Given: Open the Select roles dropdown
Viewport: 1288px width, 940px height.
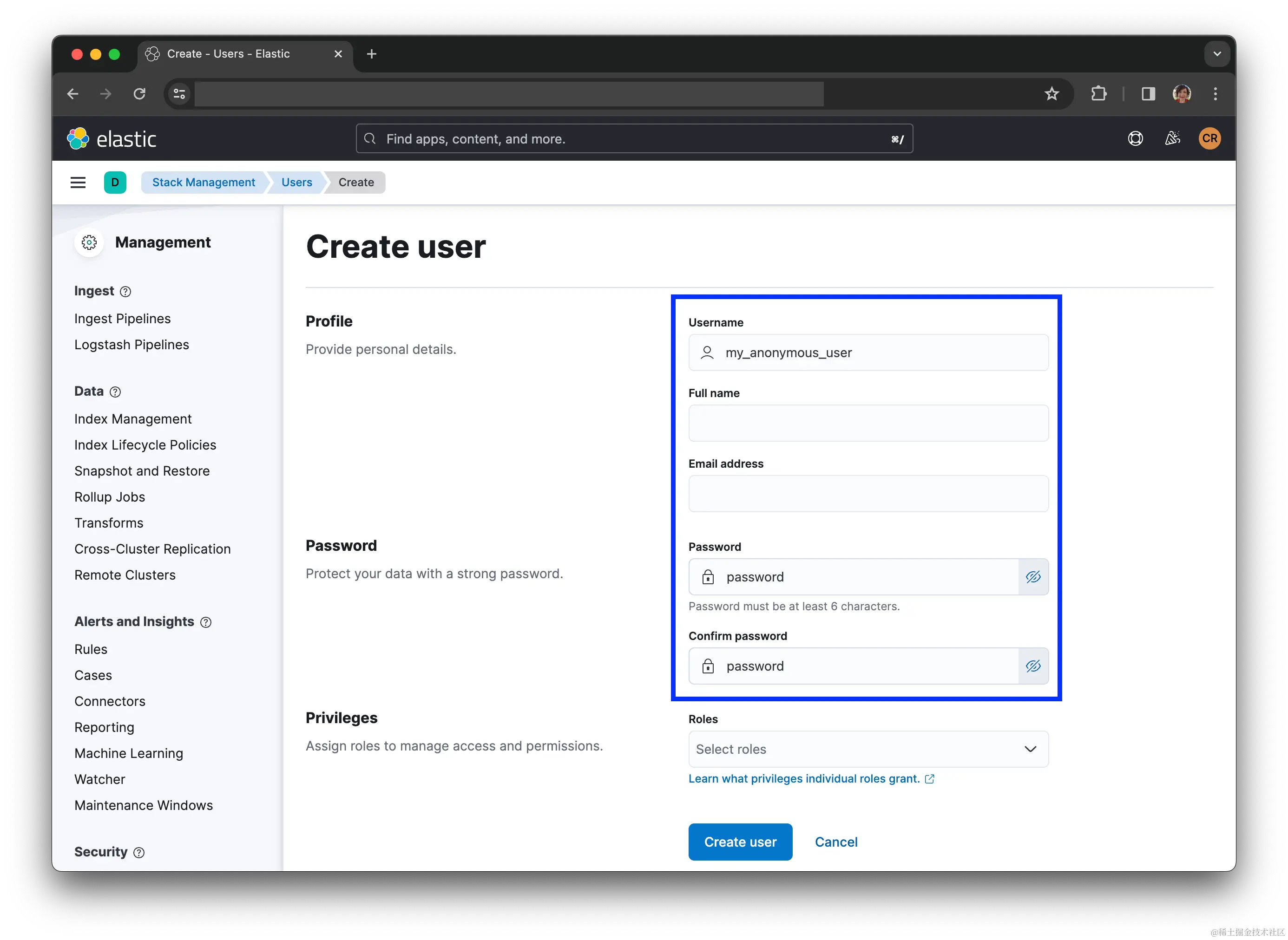Looking at the screenshot, I should coord(868,750).
